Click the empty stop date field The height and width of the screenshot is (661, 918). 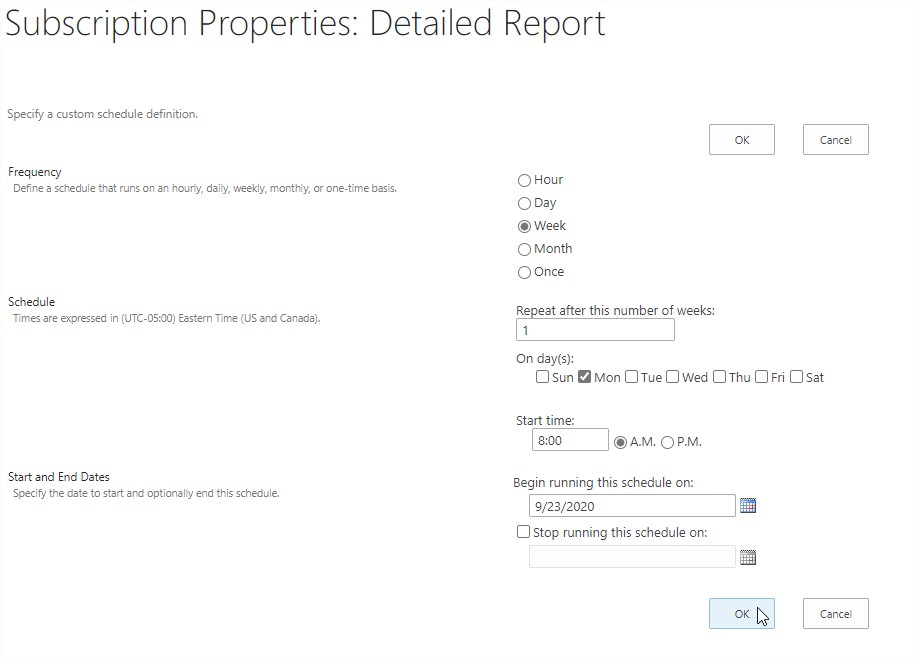point(632,557)
